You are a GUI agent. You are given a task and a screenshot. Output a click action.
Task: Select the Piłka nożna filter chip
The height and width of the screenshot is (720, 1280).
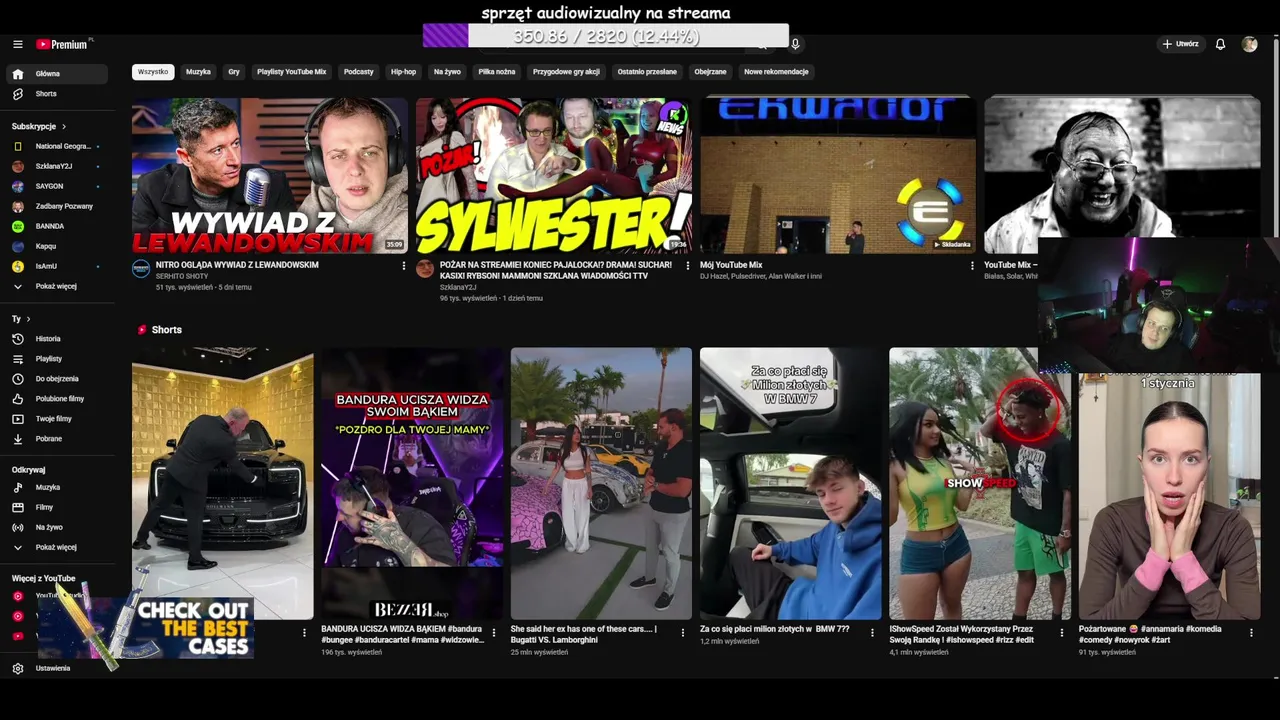497,72
